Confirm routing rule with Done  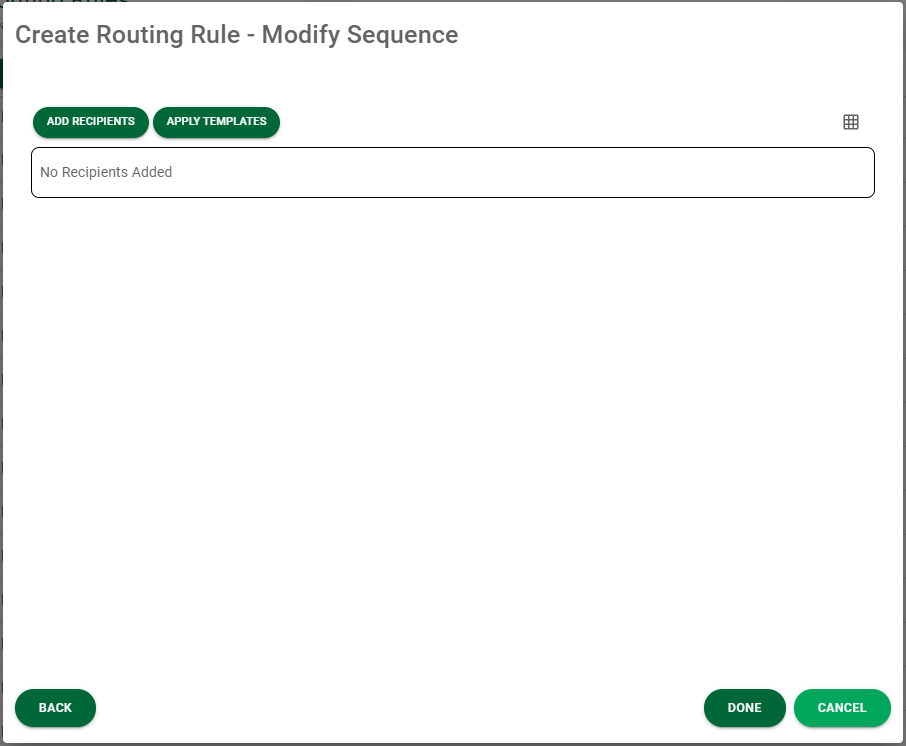(744, 708)
